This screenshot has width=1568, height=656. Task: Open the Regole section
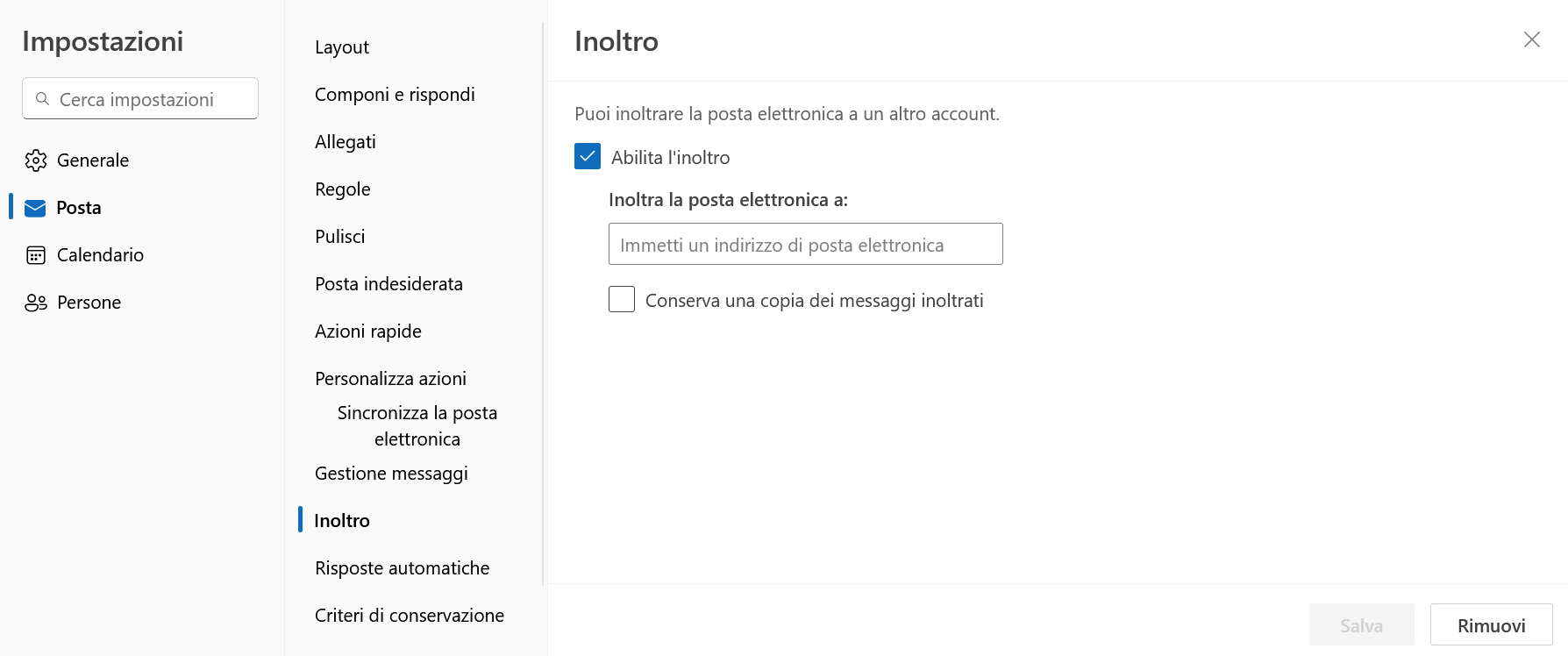(x=343, y=189)
